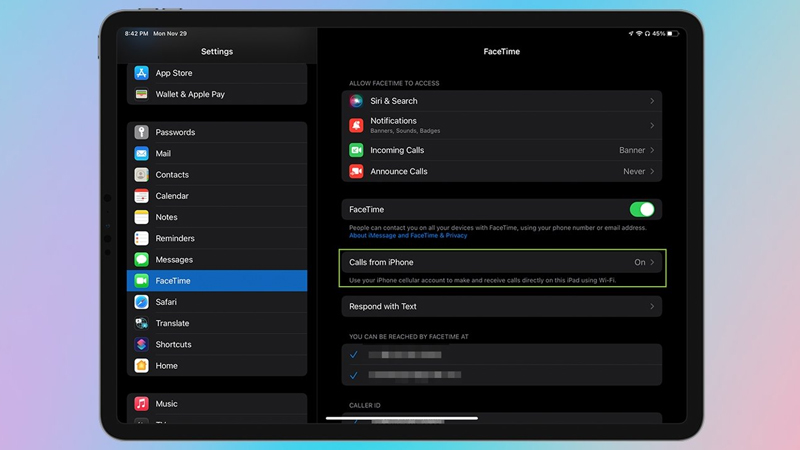Viewport: 800px width, 450px height.
Task: Tap the Shortcuts icon in sidebar
Action: (141, 344)
